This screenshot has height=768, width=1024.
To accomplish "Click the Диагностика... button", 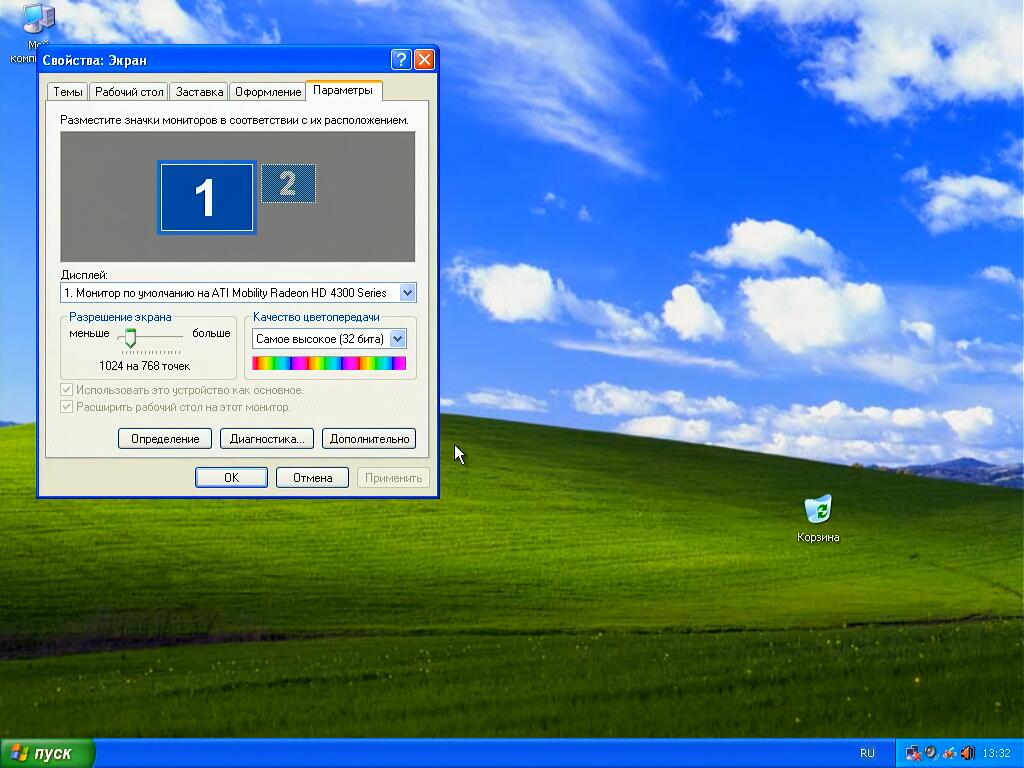I will 267,439.
